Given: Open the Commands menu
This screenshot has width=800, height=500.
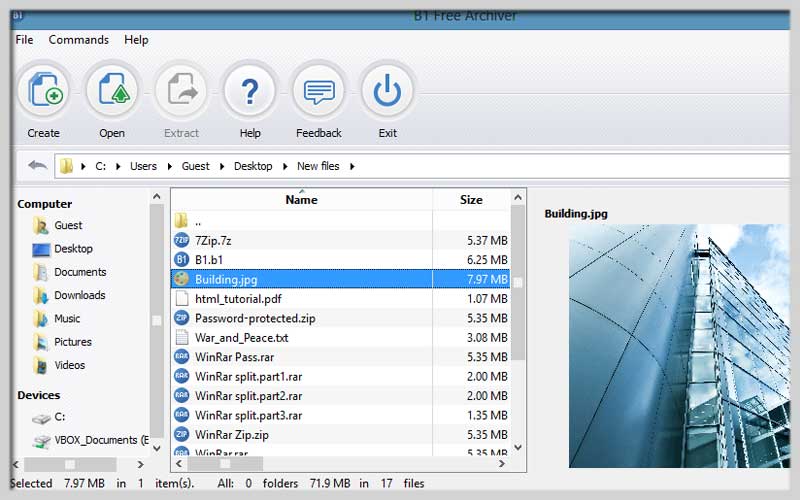Looking at the screenshot, I should [79, 40].
